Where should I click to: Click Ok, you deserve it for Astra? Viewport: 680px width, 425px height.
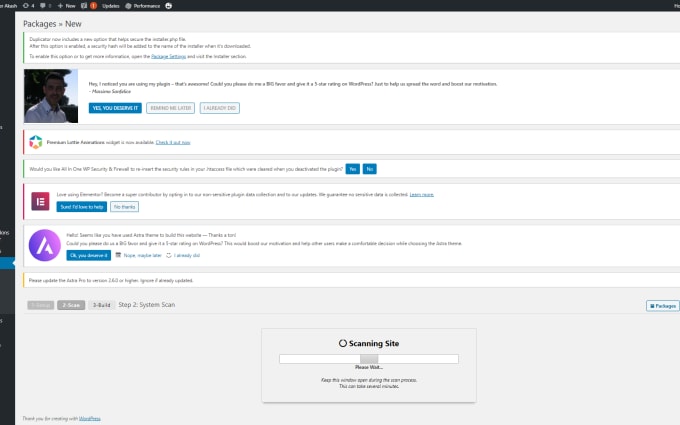(x=88, y=255)
